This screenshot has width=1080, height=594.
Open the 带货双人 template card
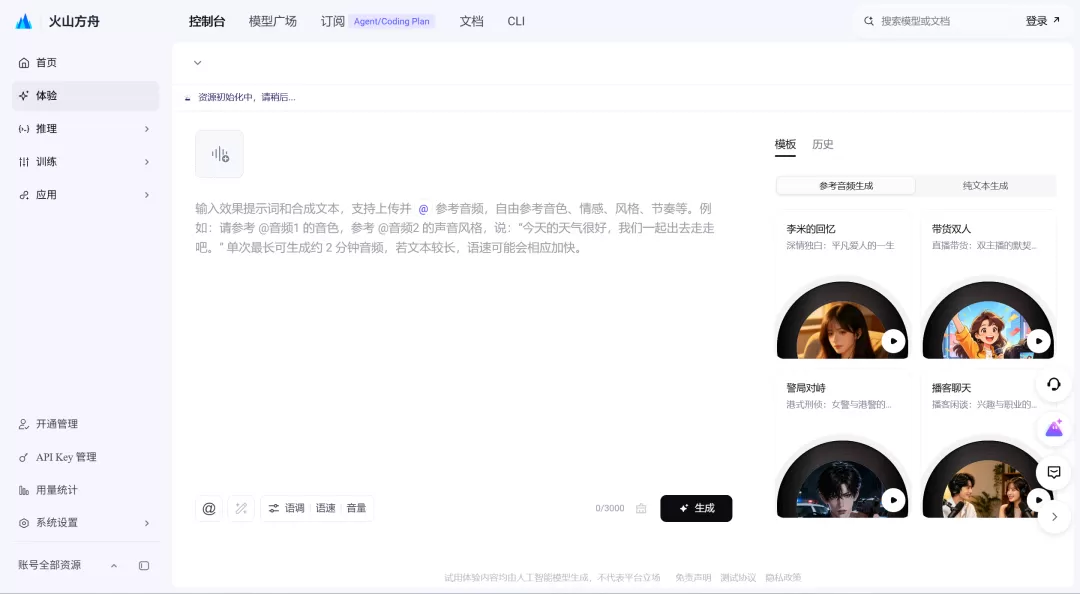click(x=988, y=285)
